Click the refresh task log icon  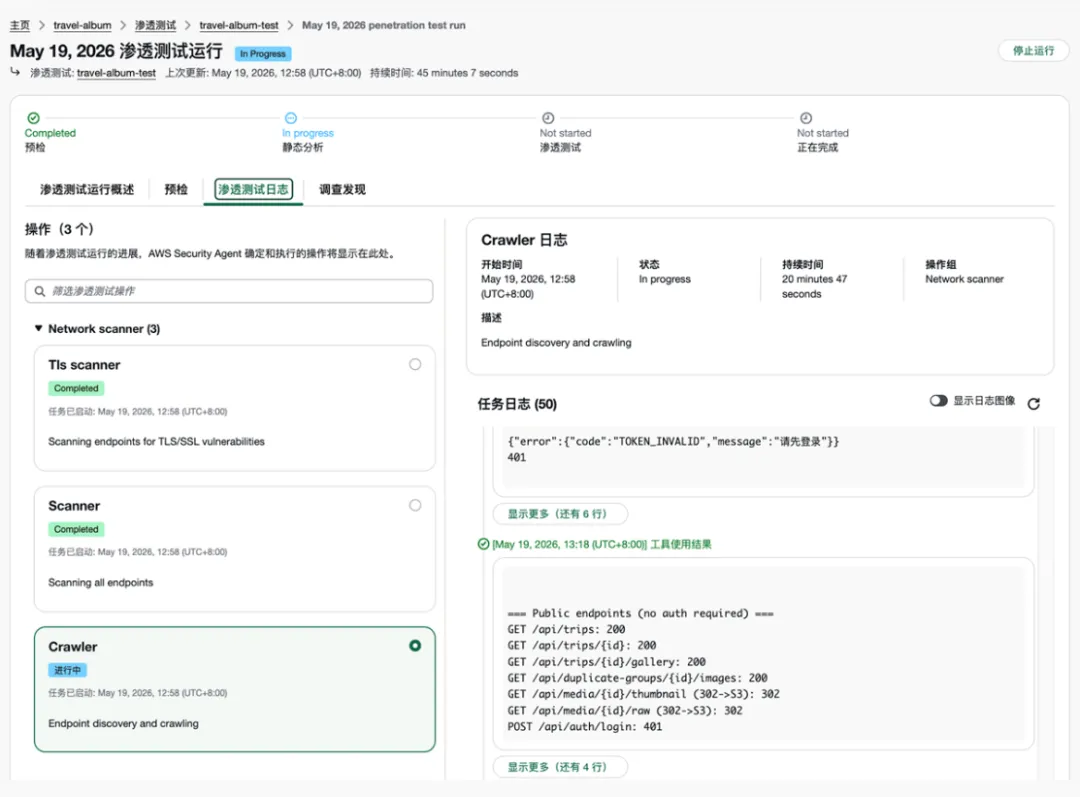click(x=1033, y=404)
